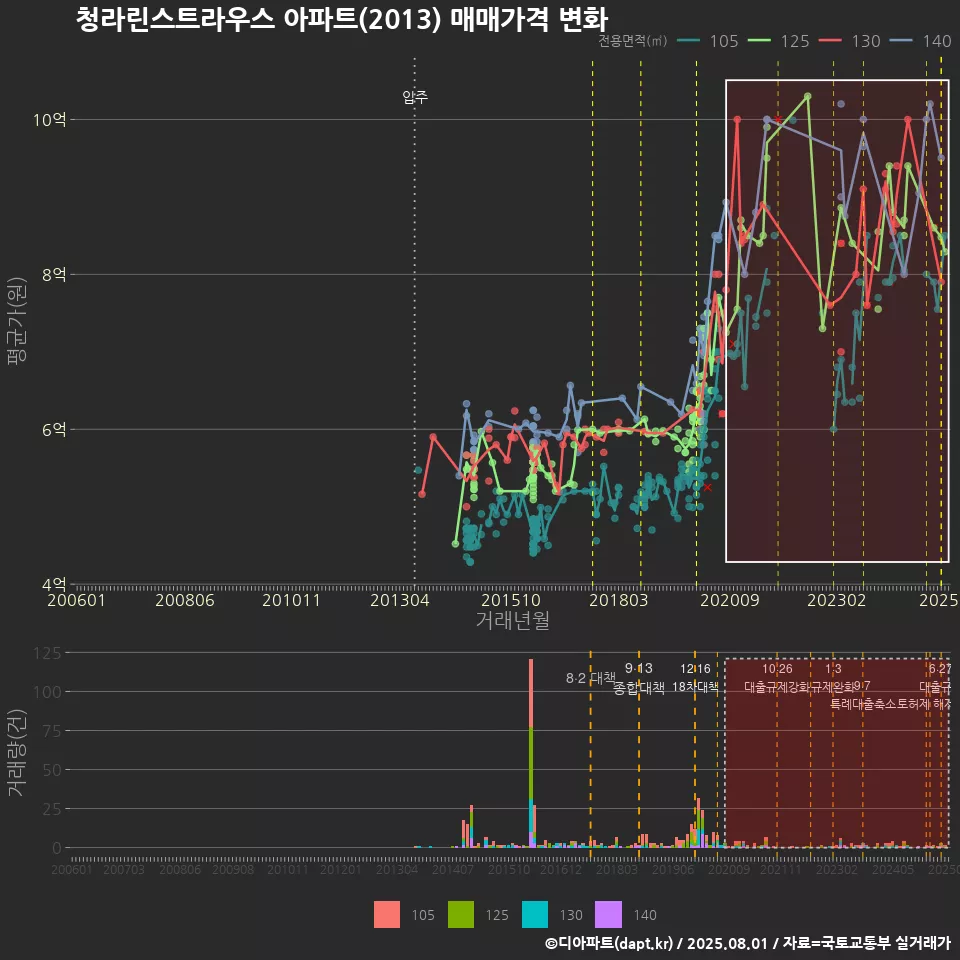Click the 10.26 대출규제강화 policy marker label
Viewport: 960px width, 960px height.
(x=778, y=678)
